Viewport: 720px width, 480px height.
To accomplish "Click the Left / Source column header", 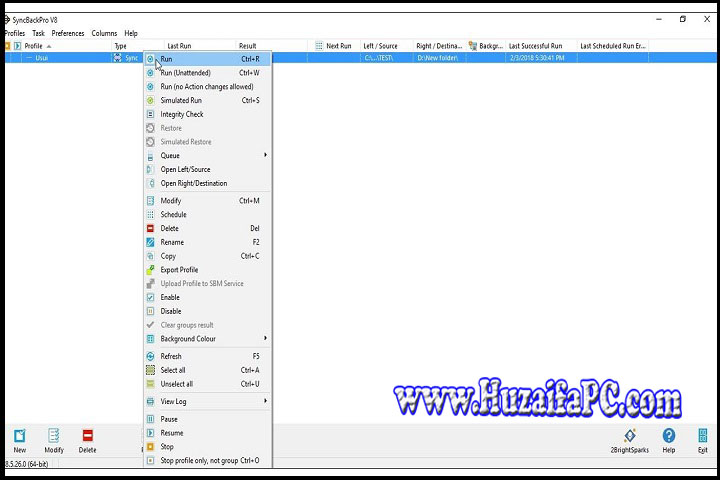I will point(387,46).
